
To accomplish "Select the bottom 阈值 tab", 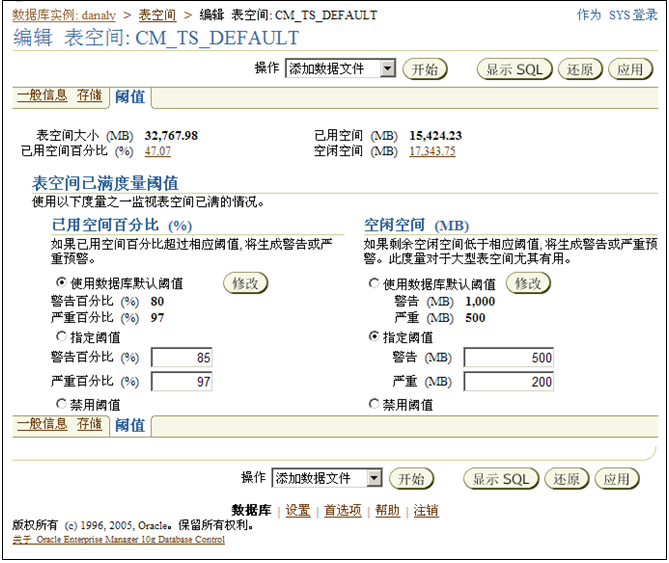I will pos(130,425).
